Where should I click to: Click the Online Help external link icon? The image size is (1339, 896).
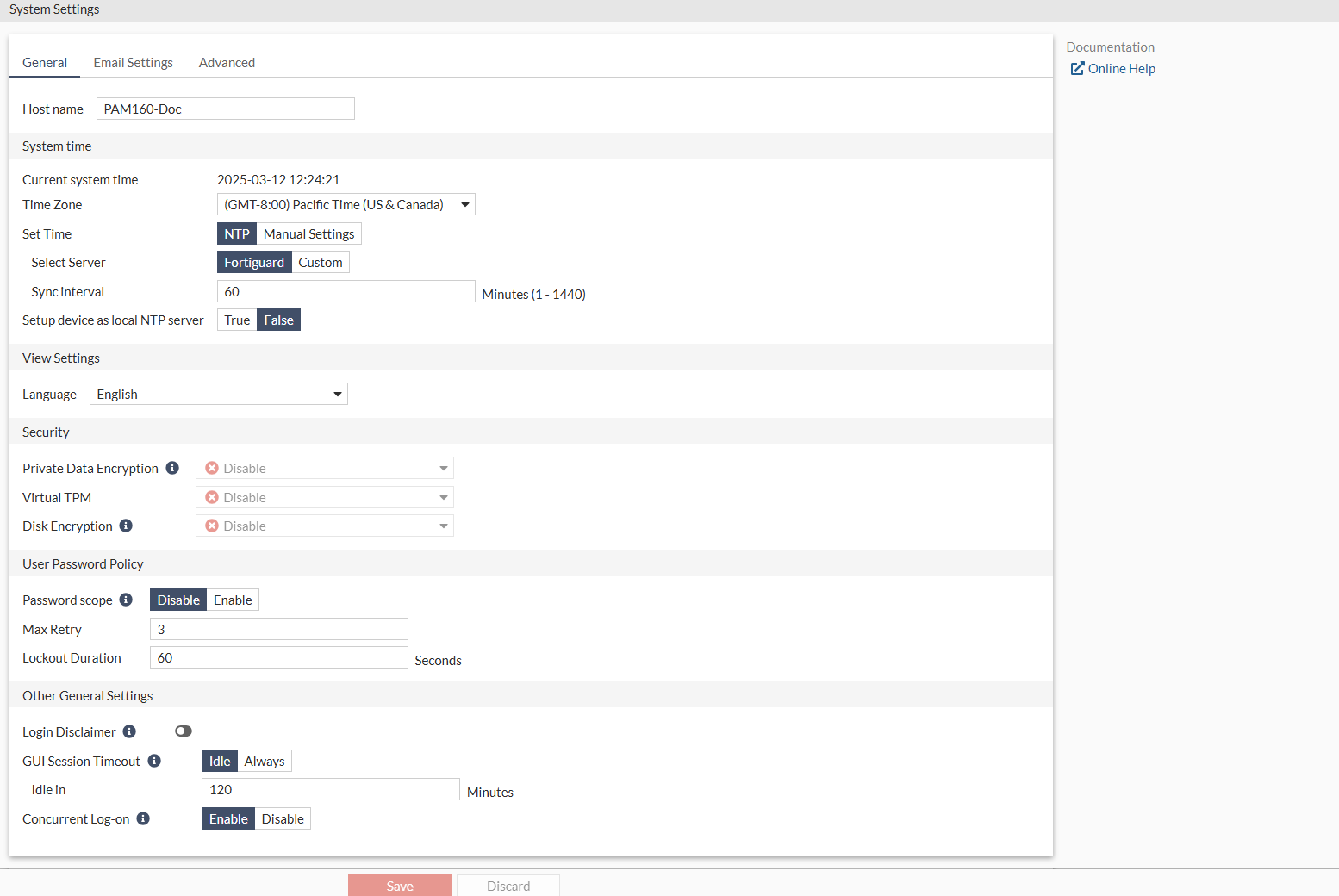point(1077,68)
